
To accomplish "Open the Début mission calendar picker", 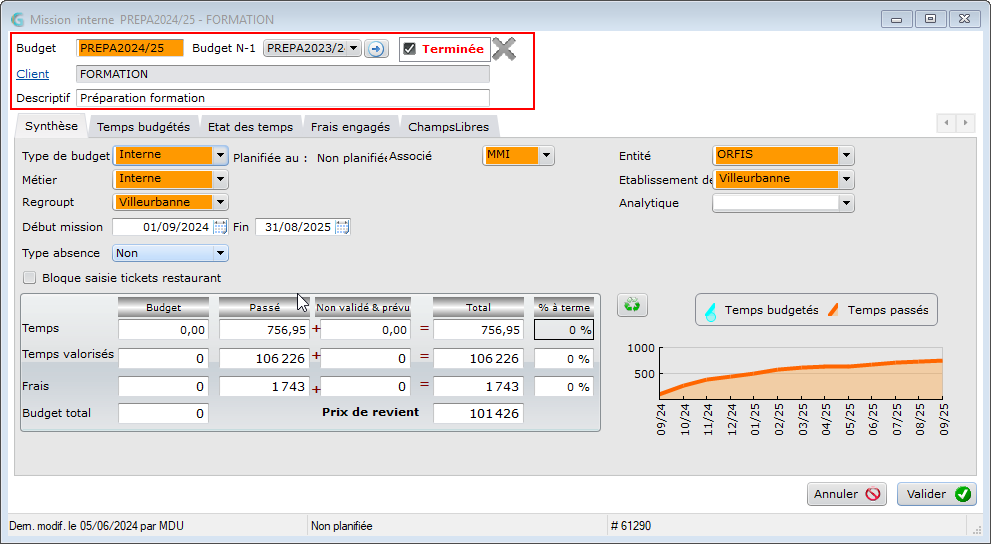I will coord(220,227).
